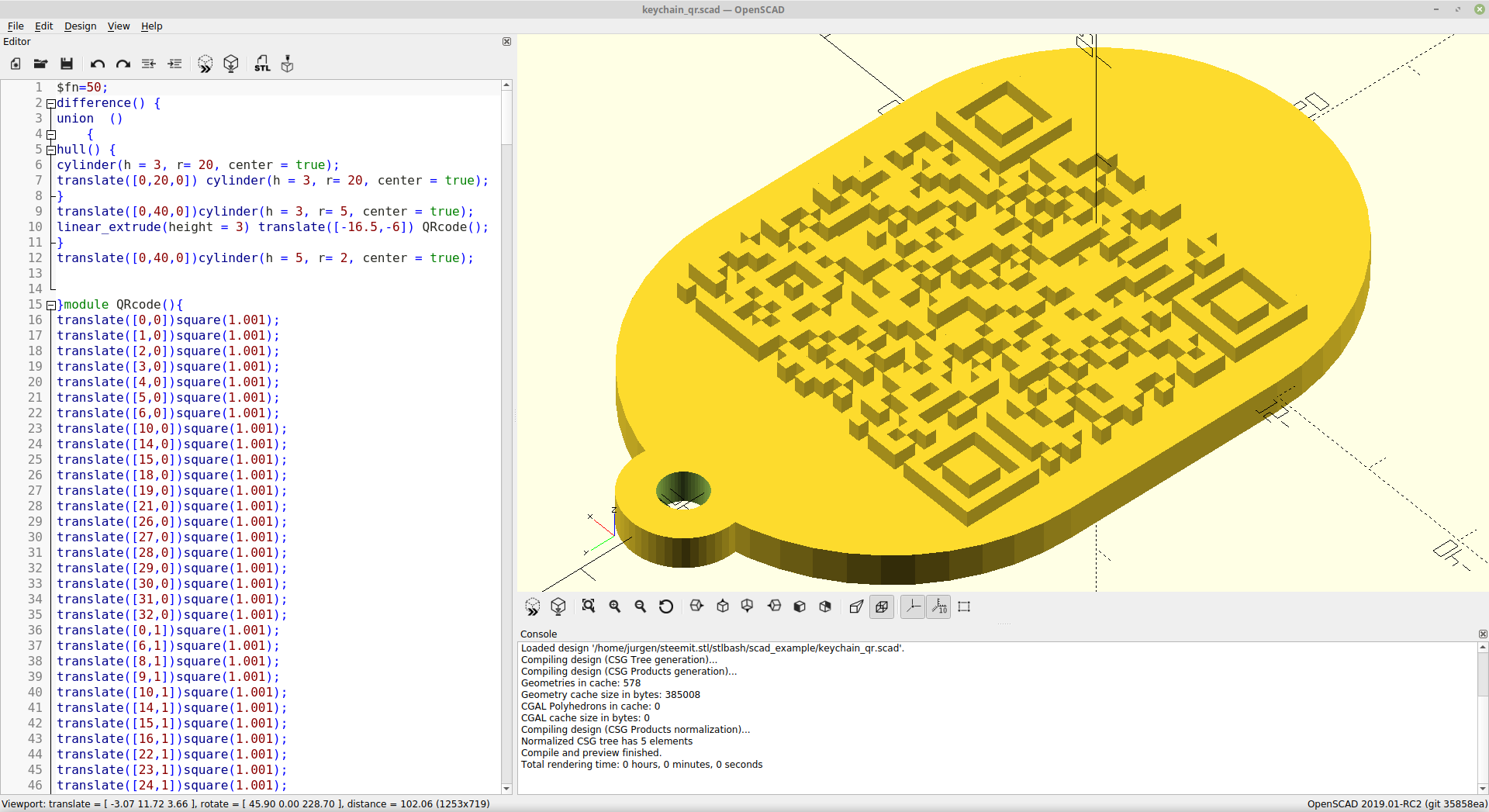Close the Editor panel
The height and width of the screenshot is (812, 1489).
[x=507, y=42]
